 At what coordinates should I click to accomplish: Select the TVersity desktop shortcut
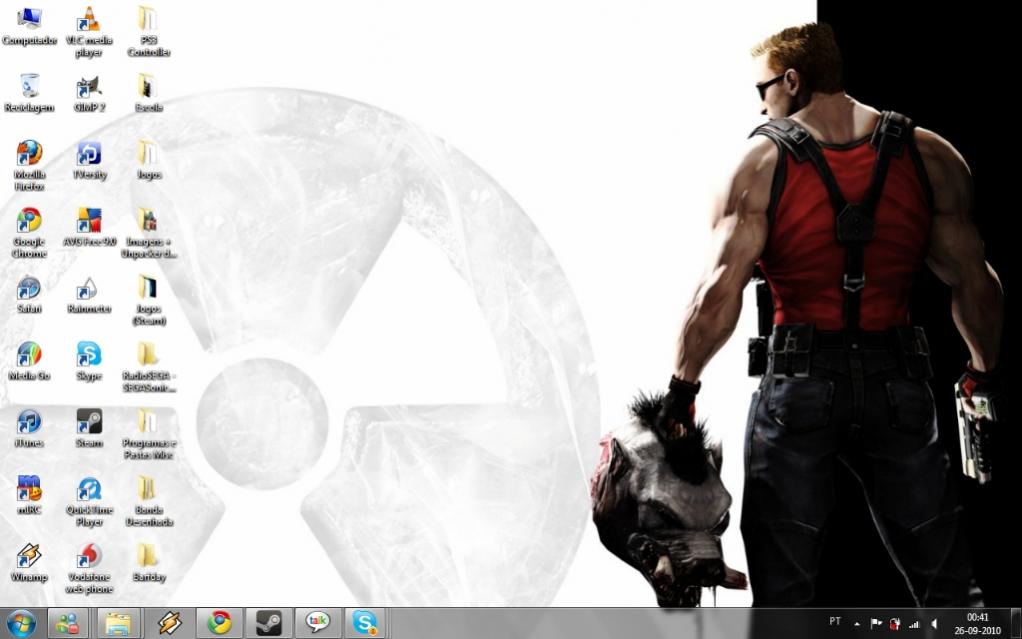(x=89, y=160)
